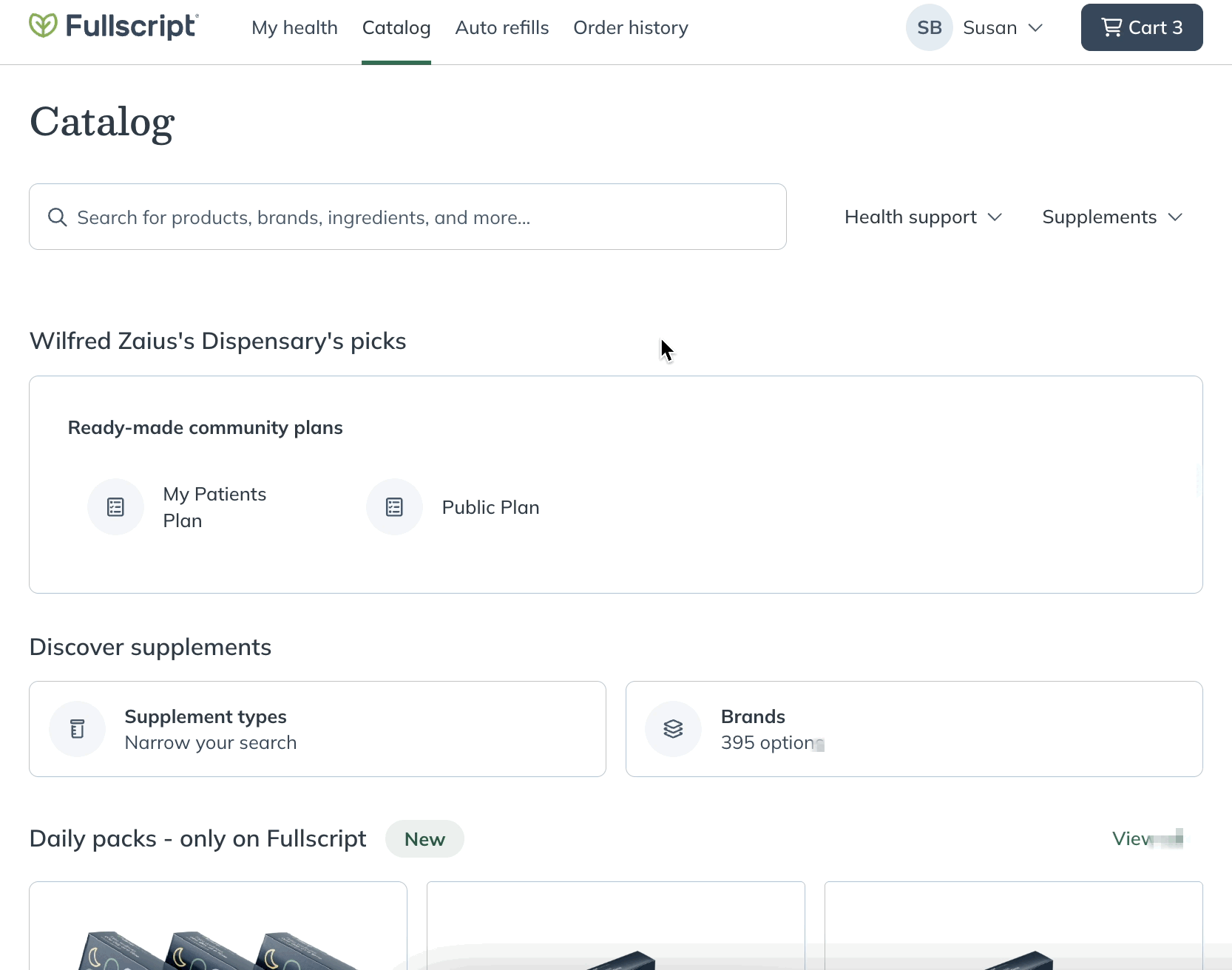Image resolution: width=1232 pixels, height=970 pixels.
Task: Click the Catalog page heading
Action: 102,123
